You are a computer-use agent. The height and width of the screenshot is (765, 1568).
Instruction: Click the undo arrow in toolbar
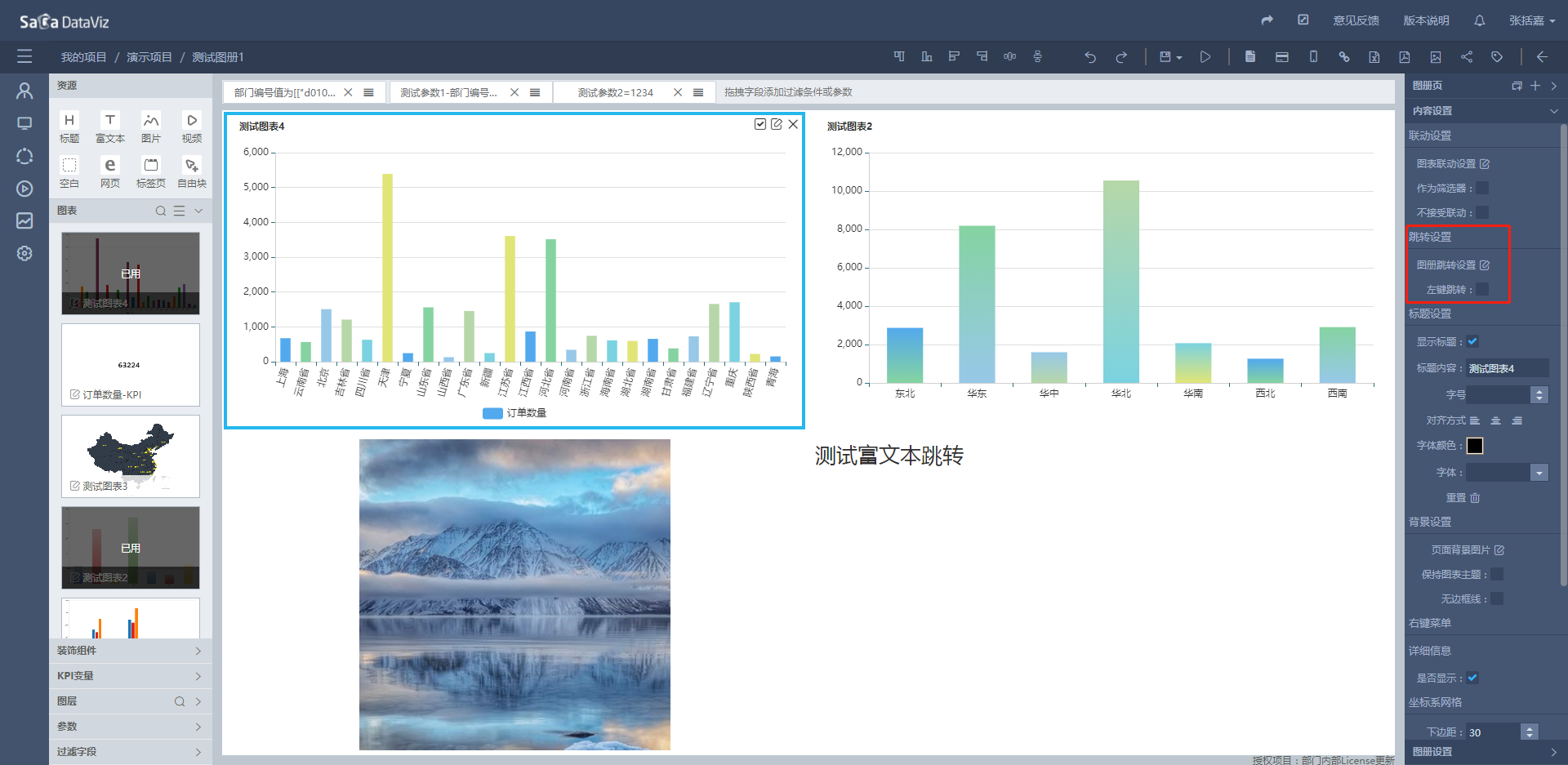(1090, 57)
